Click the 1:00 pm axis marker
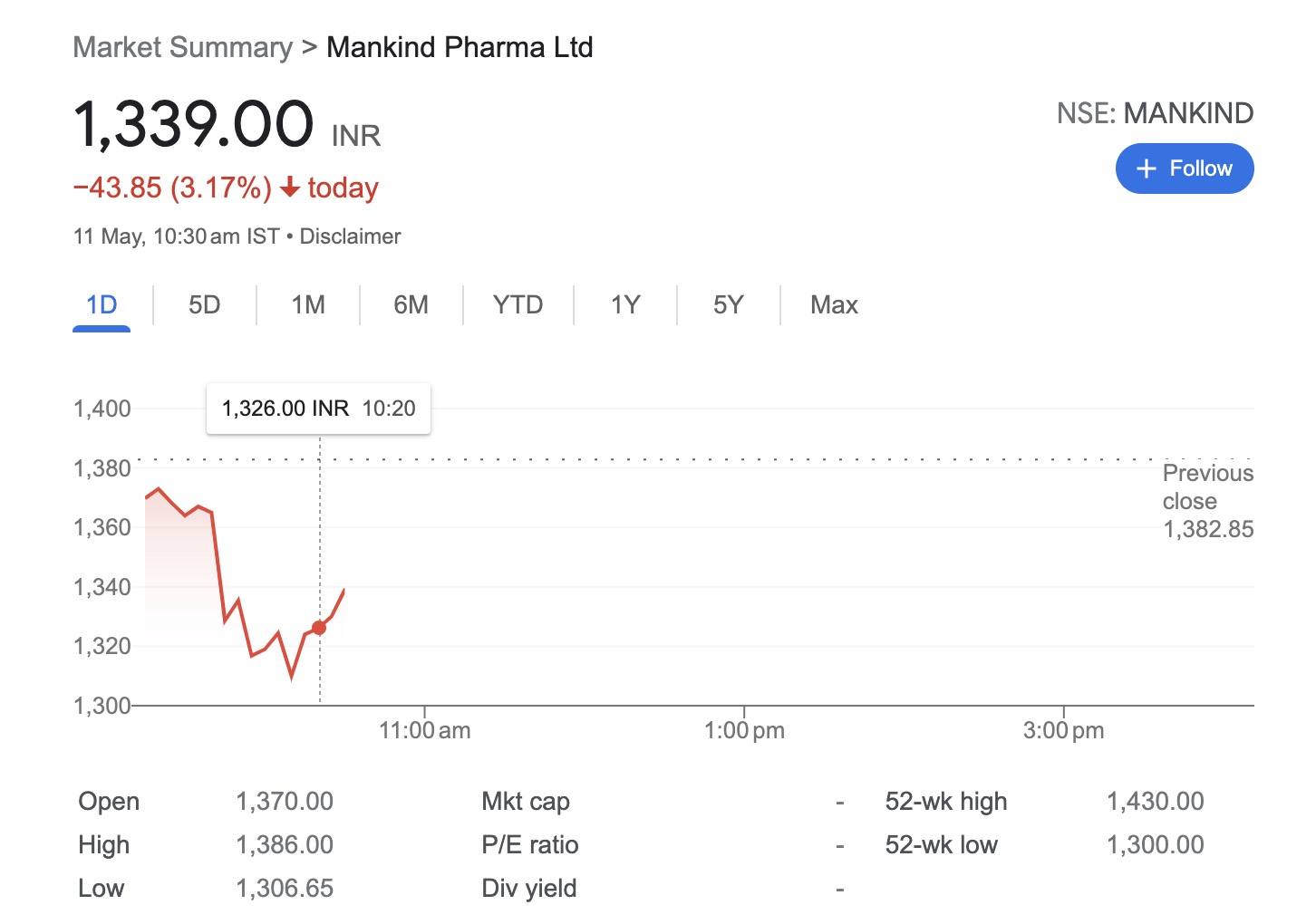 tap(744, 730)
